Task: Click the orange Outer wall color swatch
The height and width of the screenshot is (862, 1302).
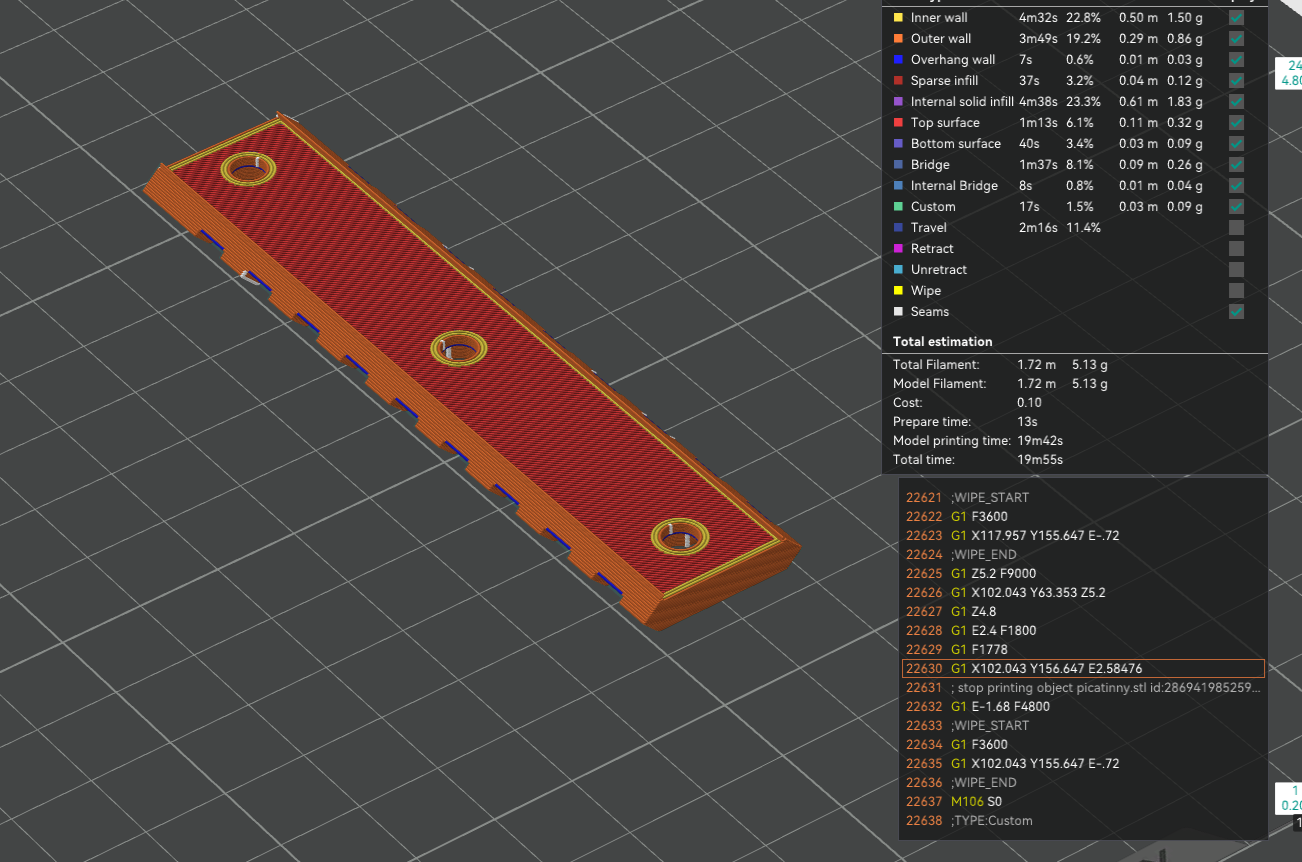Action: coord(898,39)
